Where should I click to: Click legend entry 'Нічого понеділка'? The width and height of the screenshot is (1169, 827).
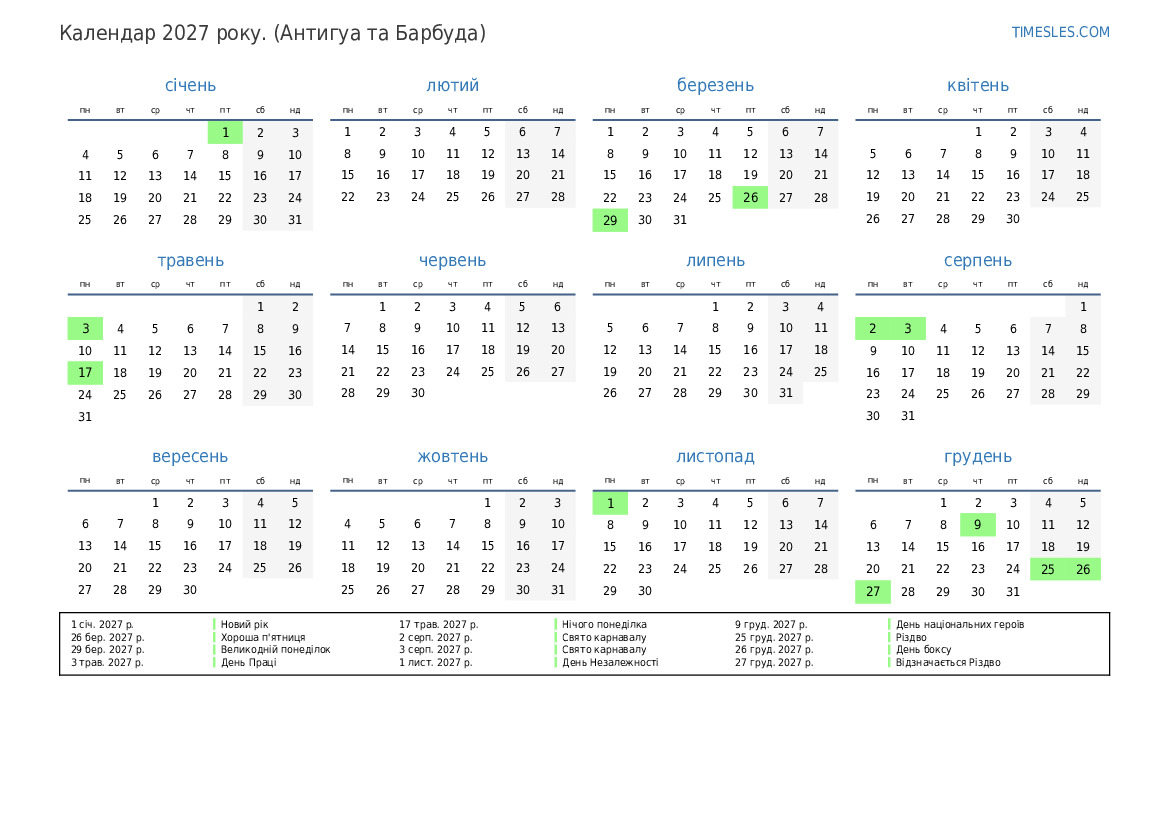604,624
